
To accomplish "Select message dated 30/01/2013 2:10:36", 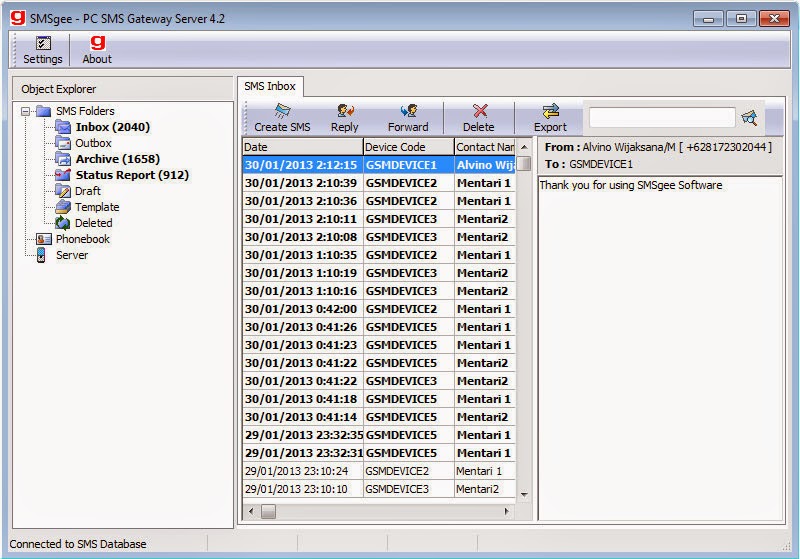I will click(379, 201).
